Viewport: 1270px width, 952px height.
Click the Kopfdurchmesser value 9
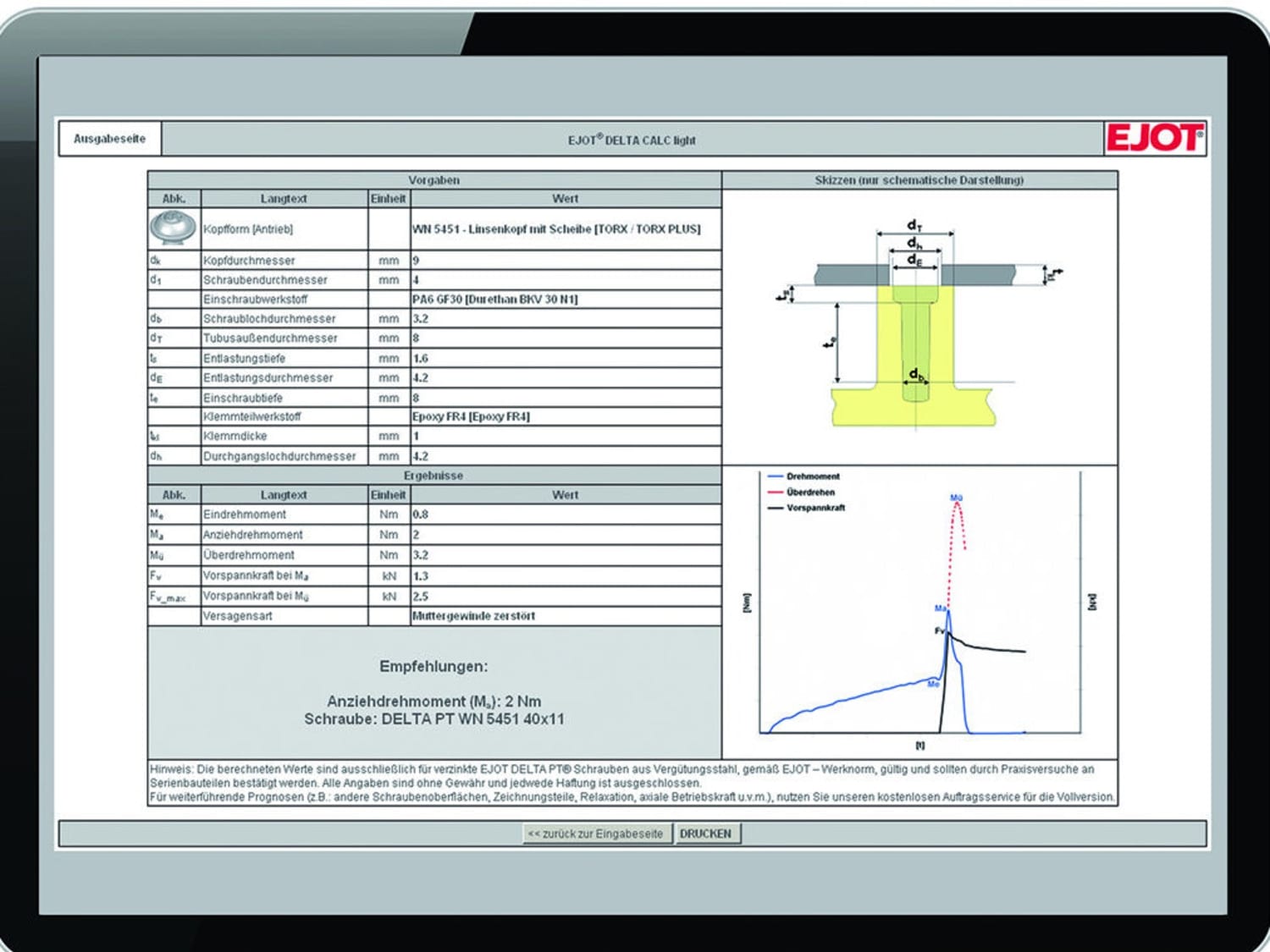[416, 261]
